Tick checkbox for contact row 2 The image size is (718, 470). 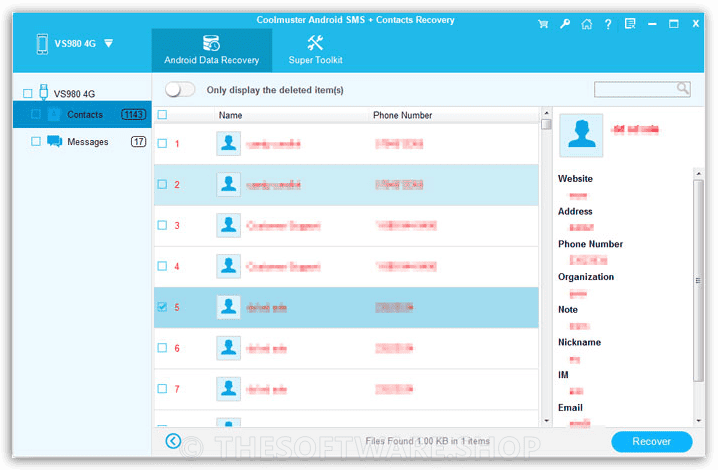tap(162, 184)
